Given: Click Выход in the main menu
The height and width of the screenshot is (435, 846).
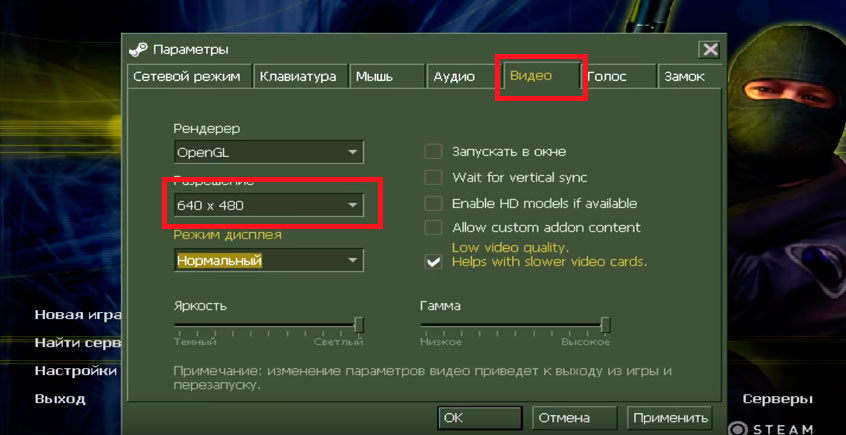Looking at the screenshot, I should pyautogui.click(x=60, y=399).
